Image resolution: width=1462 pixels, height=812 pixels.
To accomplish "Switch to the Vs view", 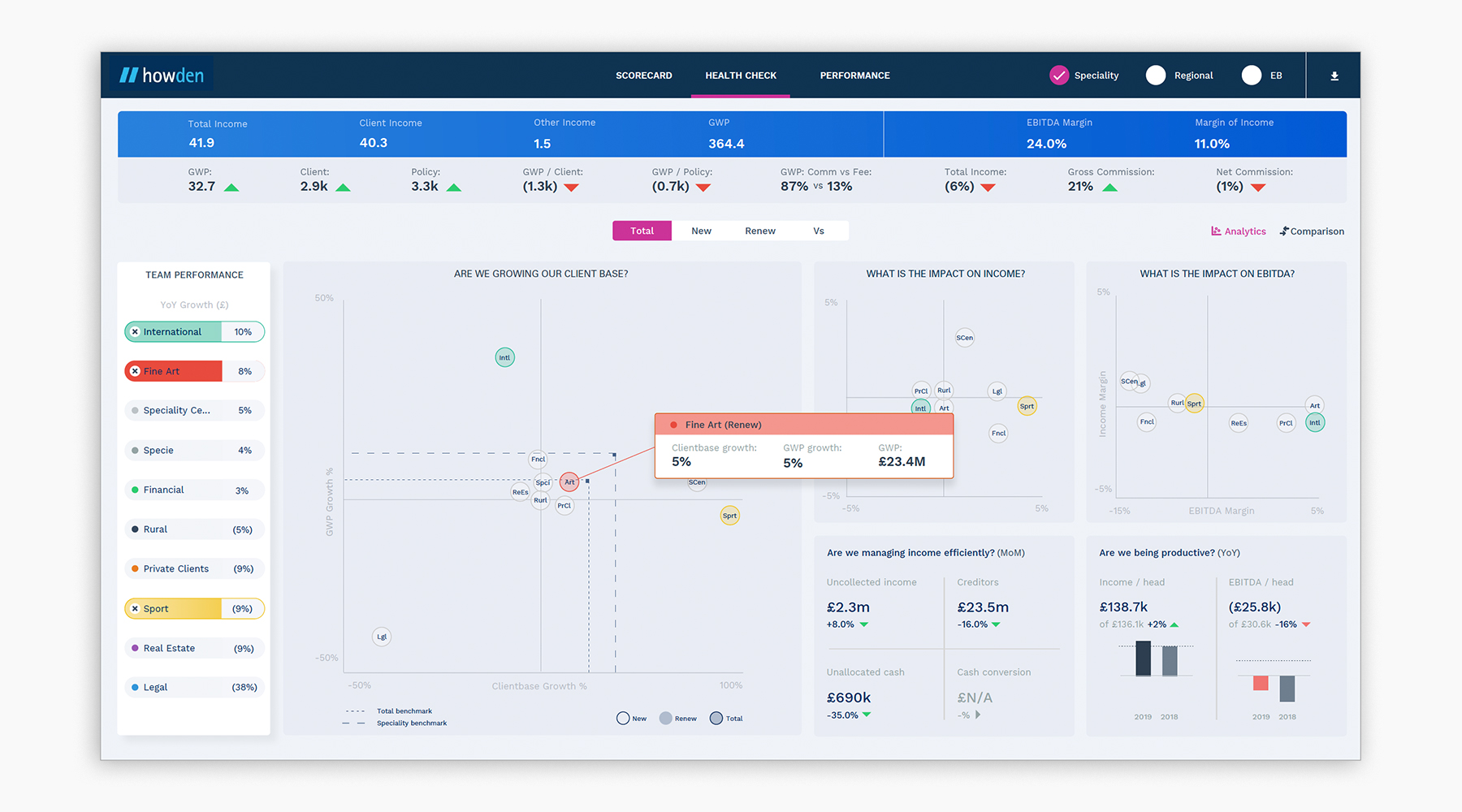I will click(x=819, y=231).
